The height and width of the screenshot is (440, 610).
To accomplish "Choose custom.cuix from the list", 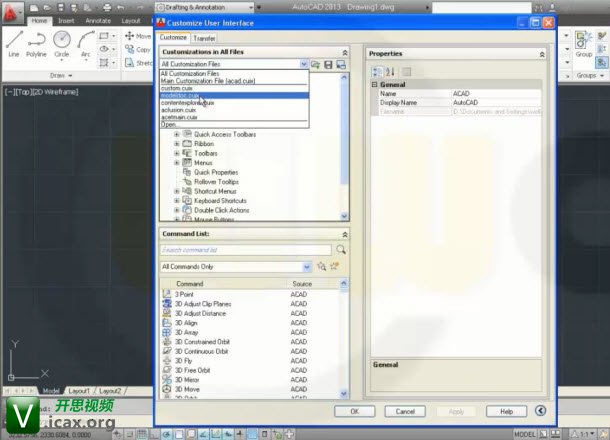I will point(234,88).
